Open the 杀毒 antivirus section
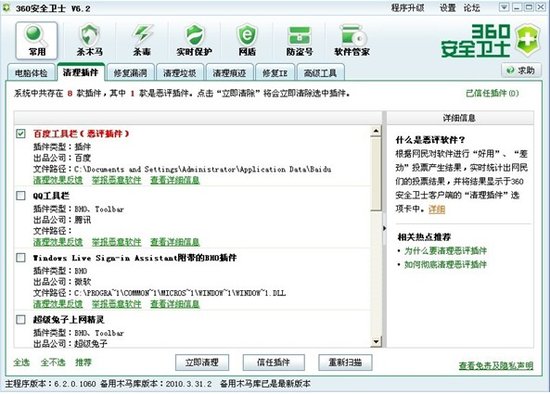Screen dimensions: 550x394 [142, 41]
